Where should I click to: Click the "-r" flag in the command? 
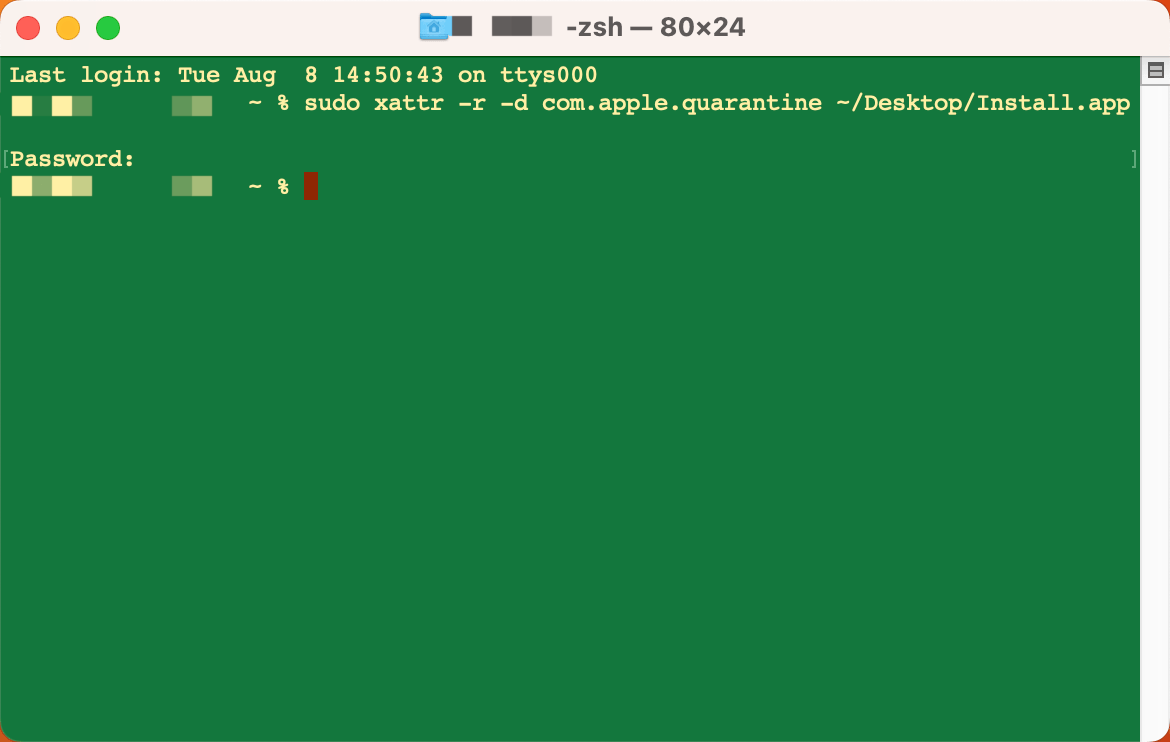pos(472,103)
